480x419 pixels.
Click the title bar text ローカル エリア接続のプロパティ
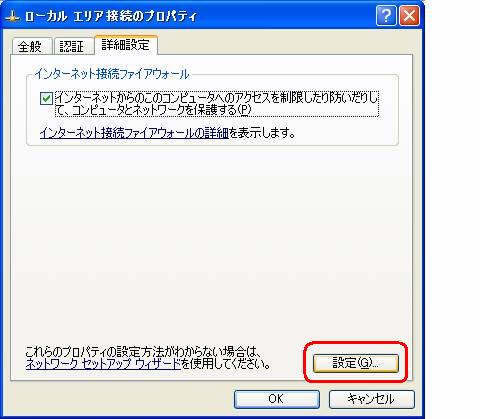pyautogui.click(x=111, y=17)
